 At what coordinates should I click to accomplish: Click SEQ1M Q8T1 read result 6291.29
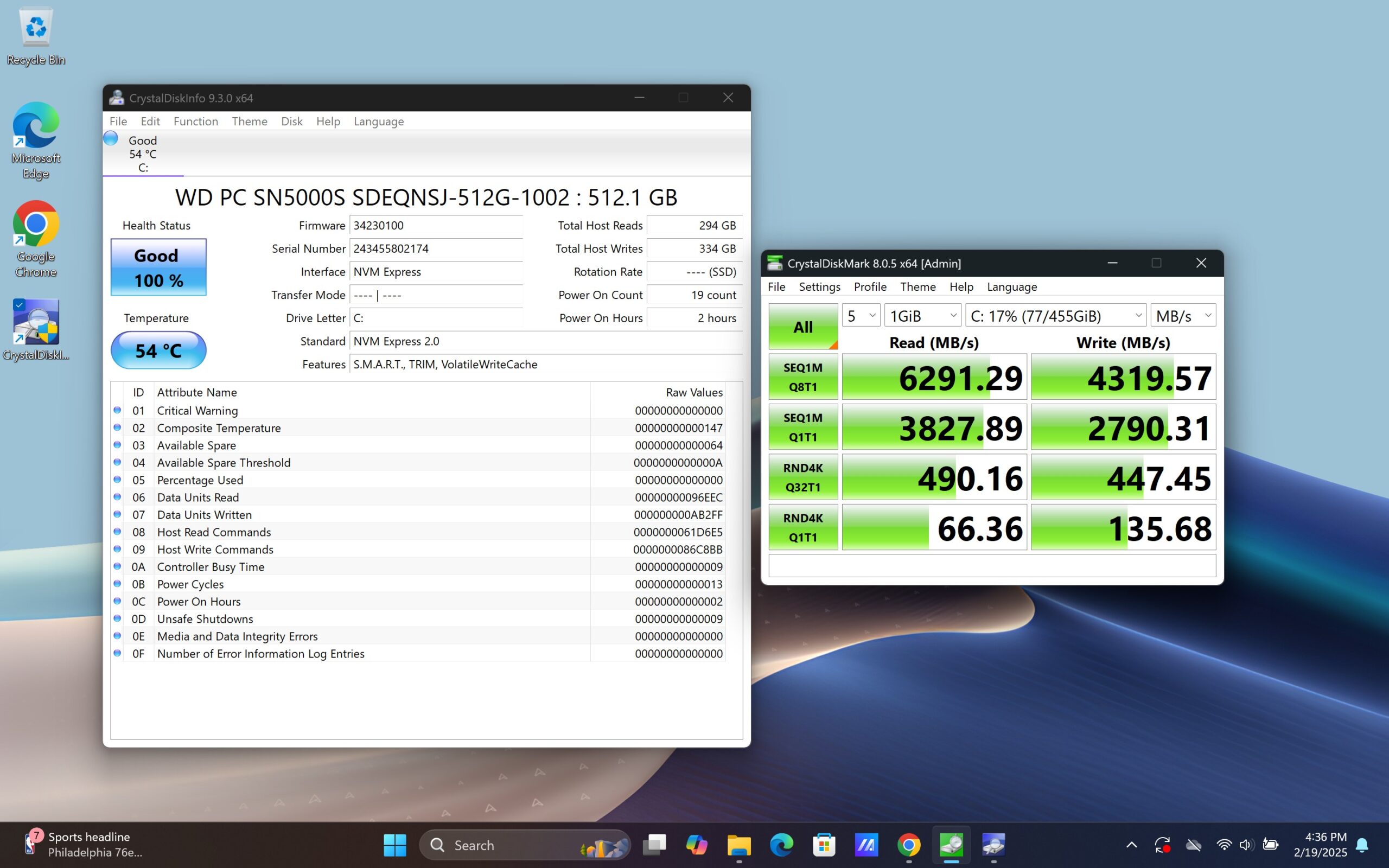coord(934,376)
